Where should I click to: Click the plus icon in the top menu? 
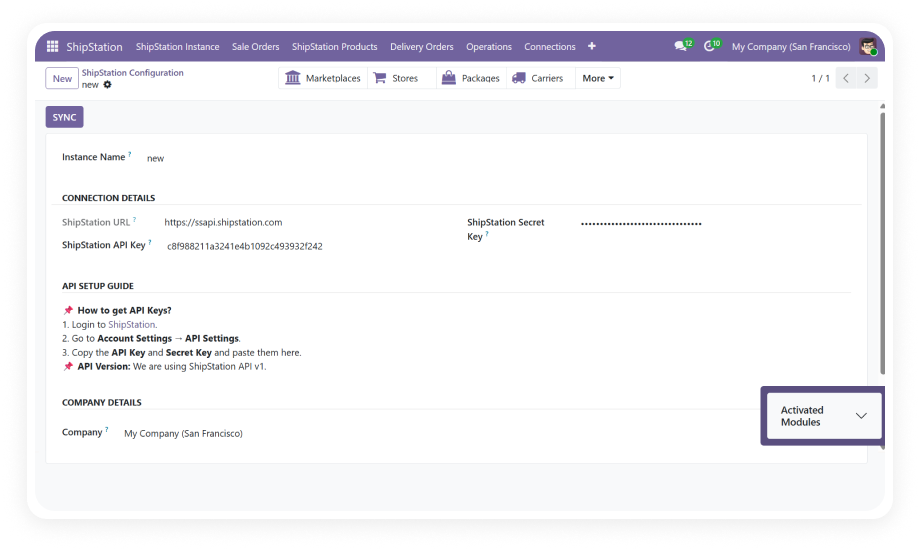[x=591, y=46]
